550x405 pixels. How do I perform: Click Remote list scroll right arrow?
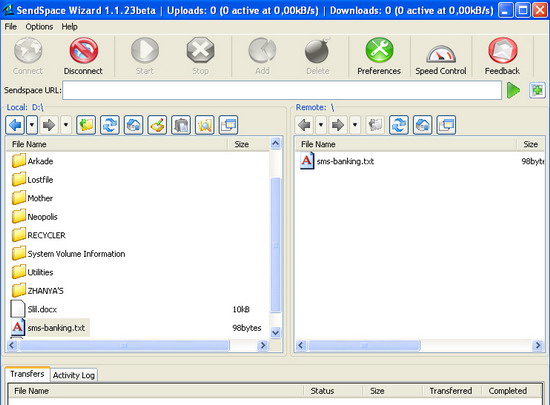click(537, 345)
